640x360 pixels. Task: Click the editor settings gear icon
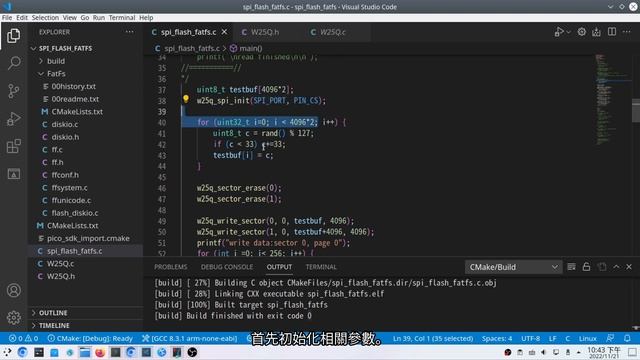pyautogui.click(x=582, y=32)
